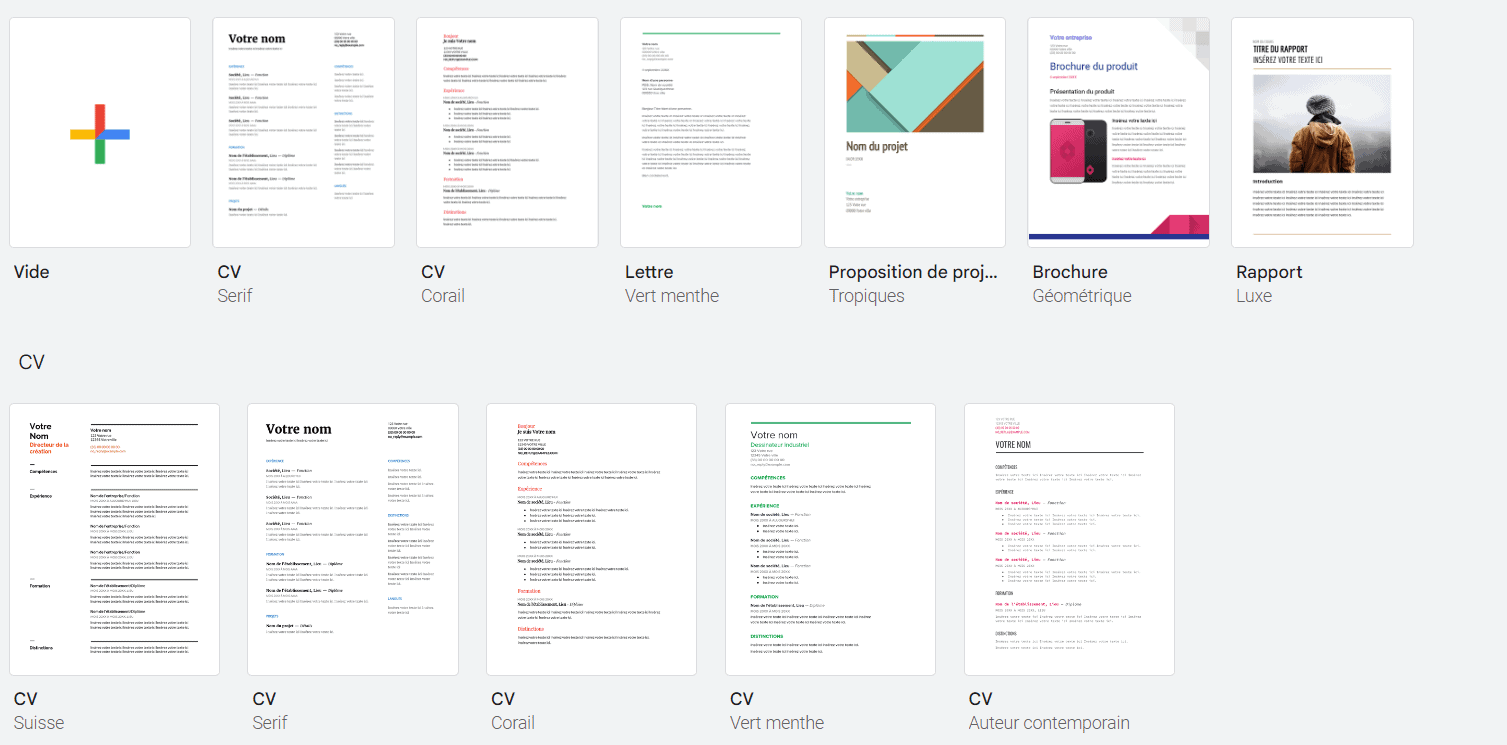Open the Vert menthe CV template thumbnail

click(x=830, y=539)
